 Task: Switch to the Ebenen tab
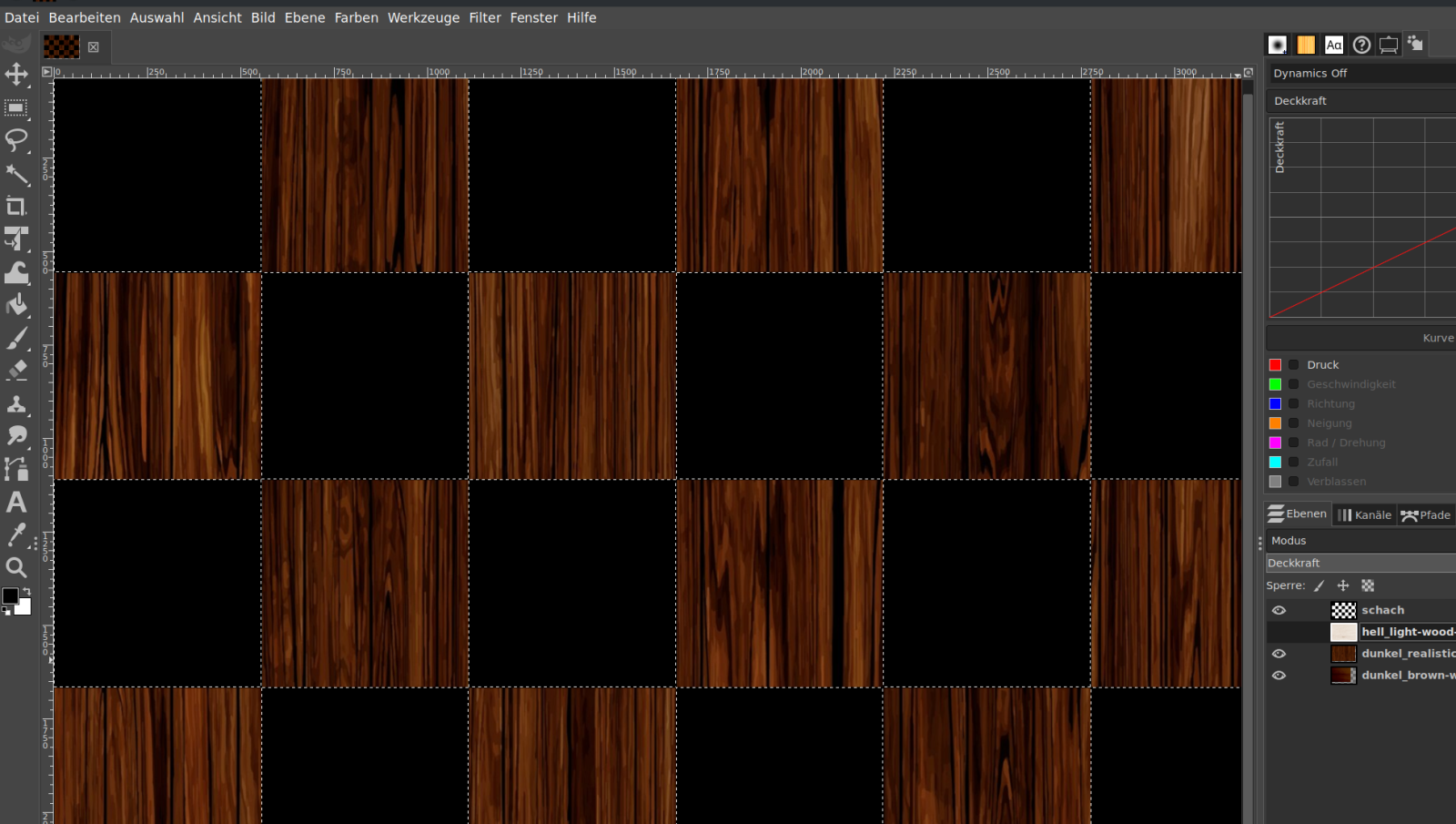(1298, 514)
